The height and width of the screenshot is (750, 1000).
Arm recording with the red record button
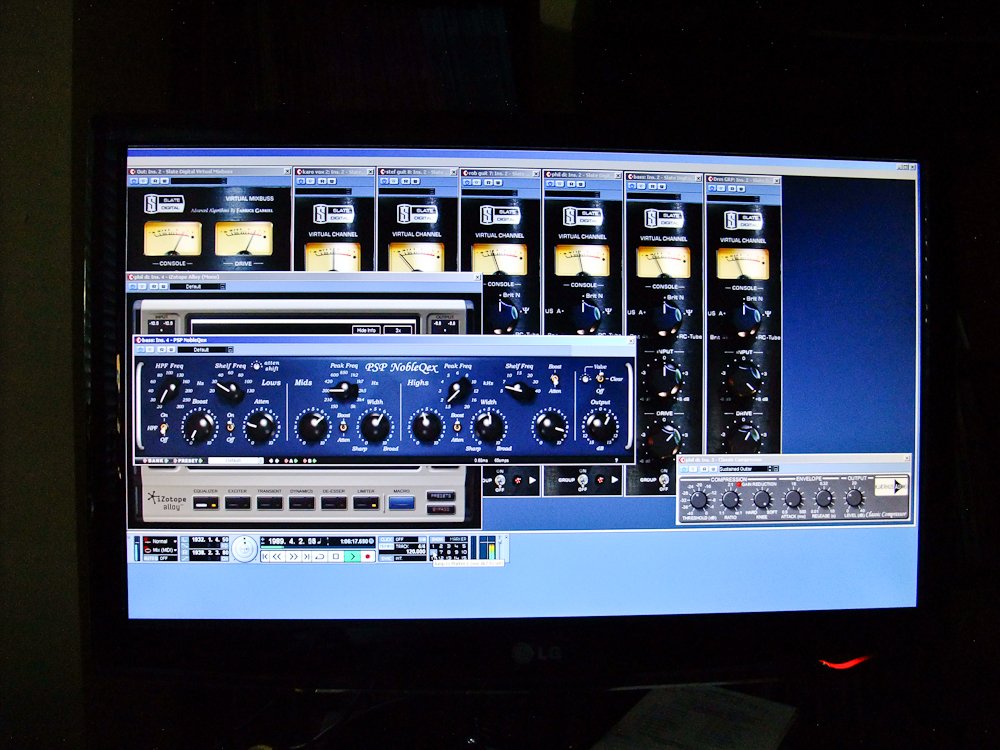(x=367, y=557)
